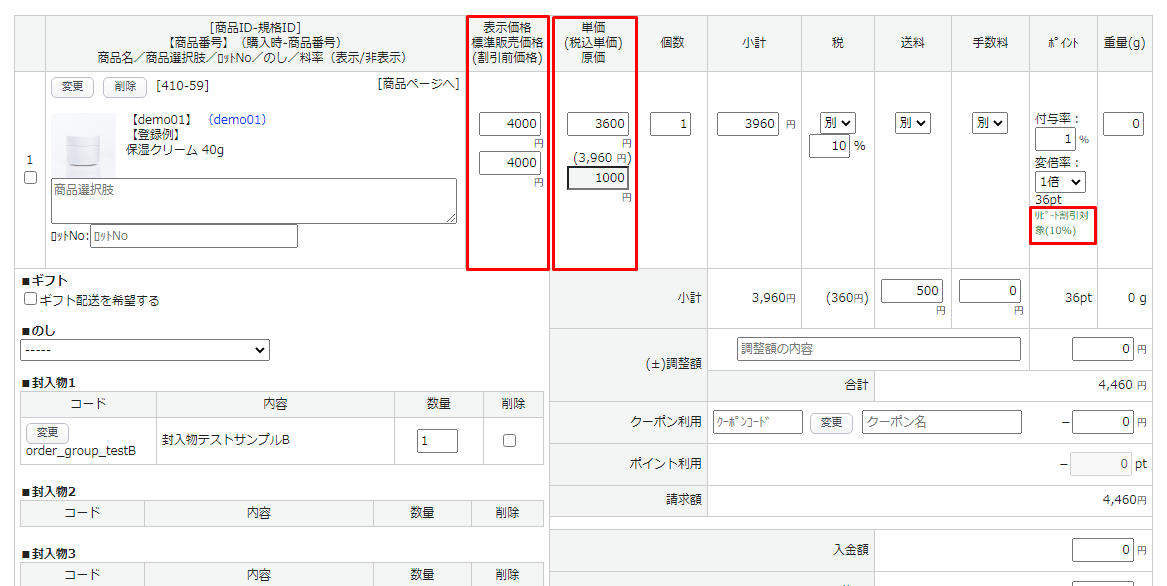The image size is (1167, 586).
Task: Click the 合計 value 4,460 円
Action: coord(1122,385)
